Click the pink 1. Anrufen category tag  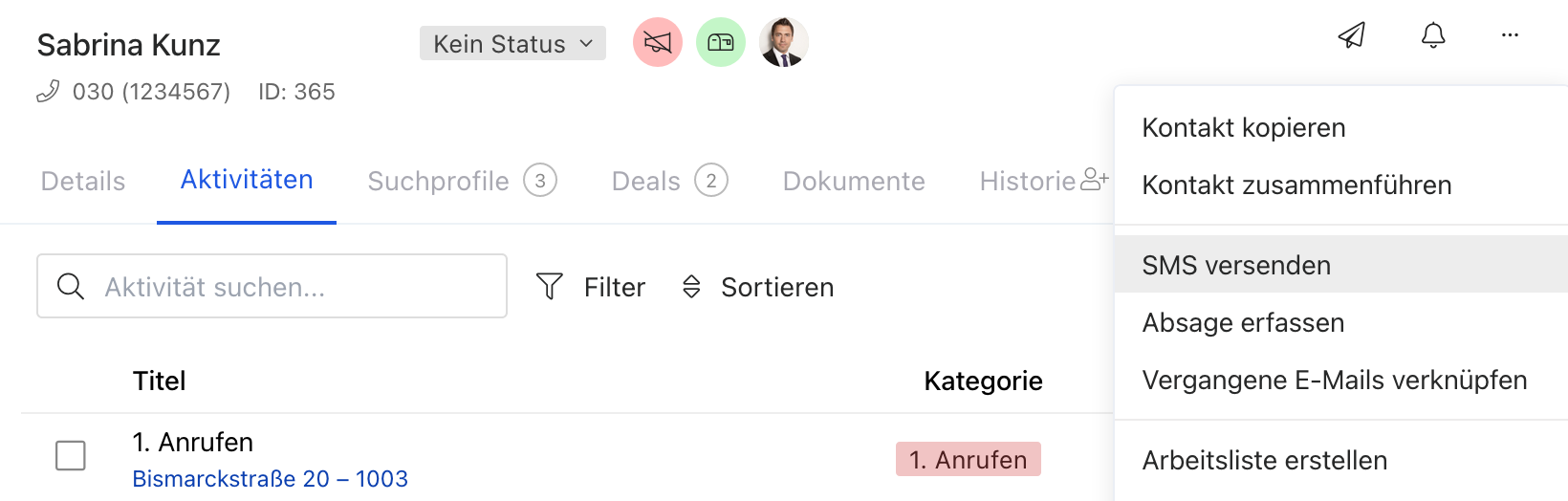click(969, 459)
